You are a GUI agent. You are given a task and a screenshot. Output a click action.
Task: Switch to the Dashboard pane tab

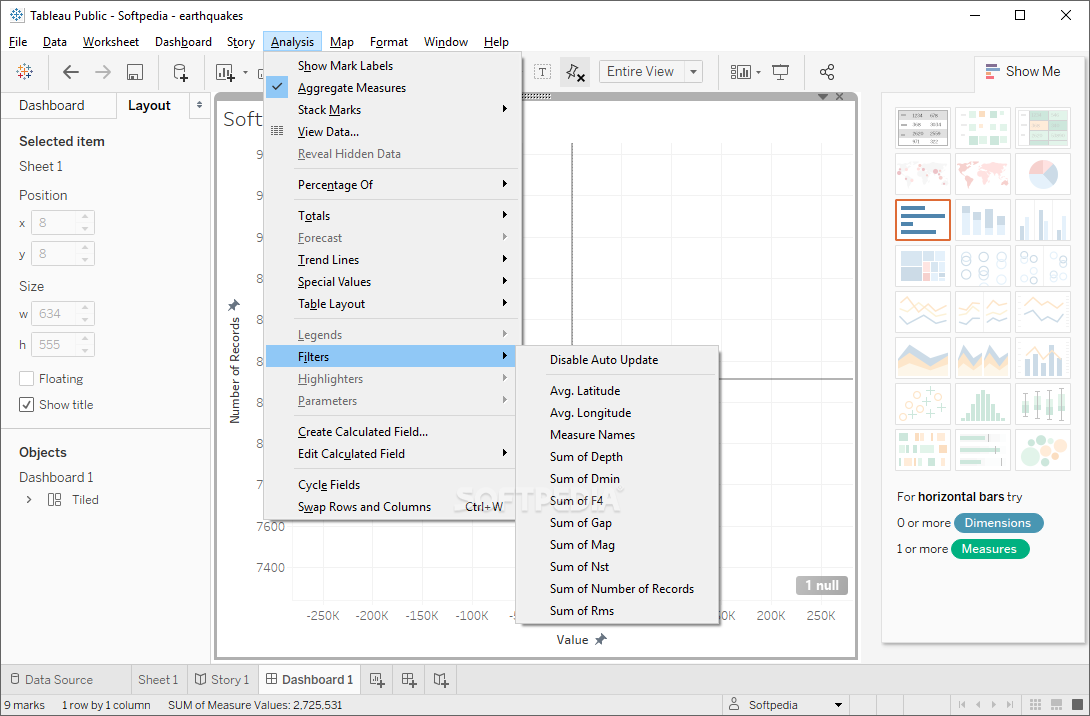pyautogui.click(x=51, y=106)
